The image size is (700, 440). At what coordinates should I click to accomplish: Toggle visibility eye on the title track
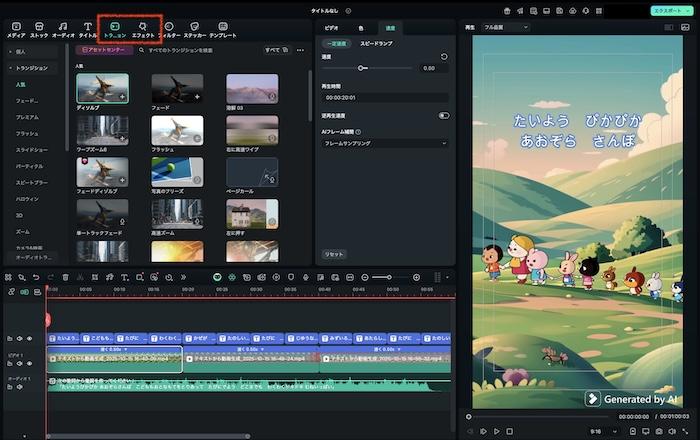tap(29, 339)
